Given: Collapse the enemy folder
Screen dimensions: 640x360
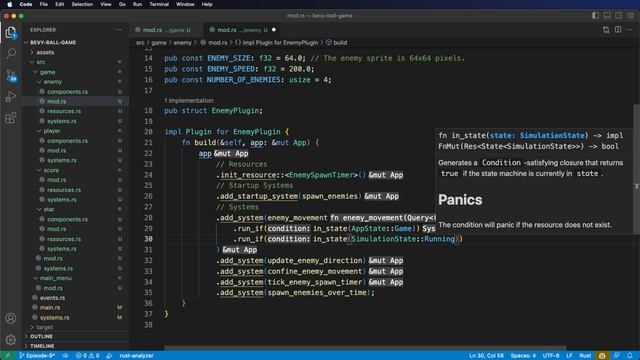Looking at the screenshot, I should click(x=53, y=82).
